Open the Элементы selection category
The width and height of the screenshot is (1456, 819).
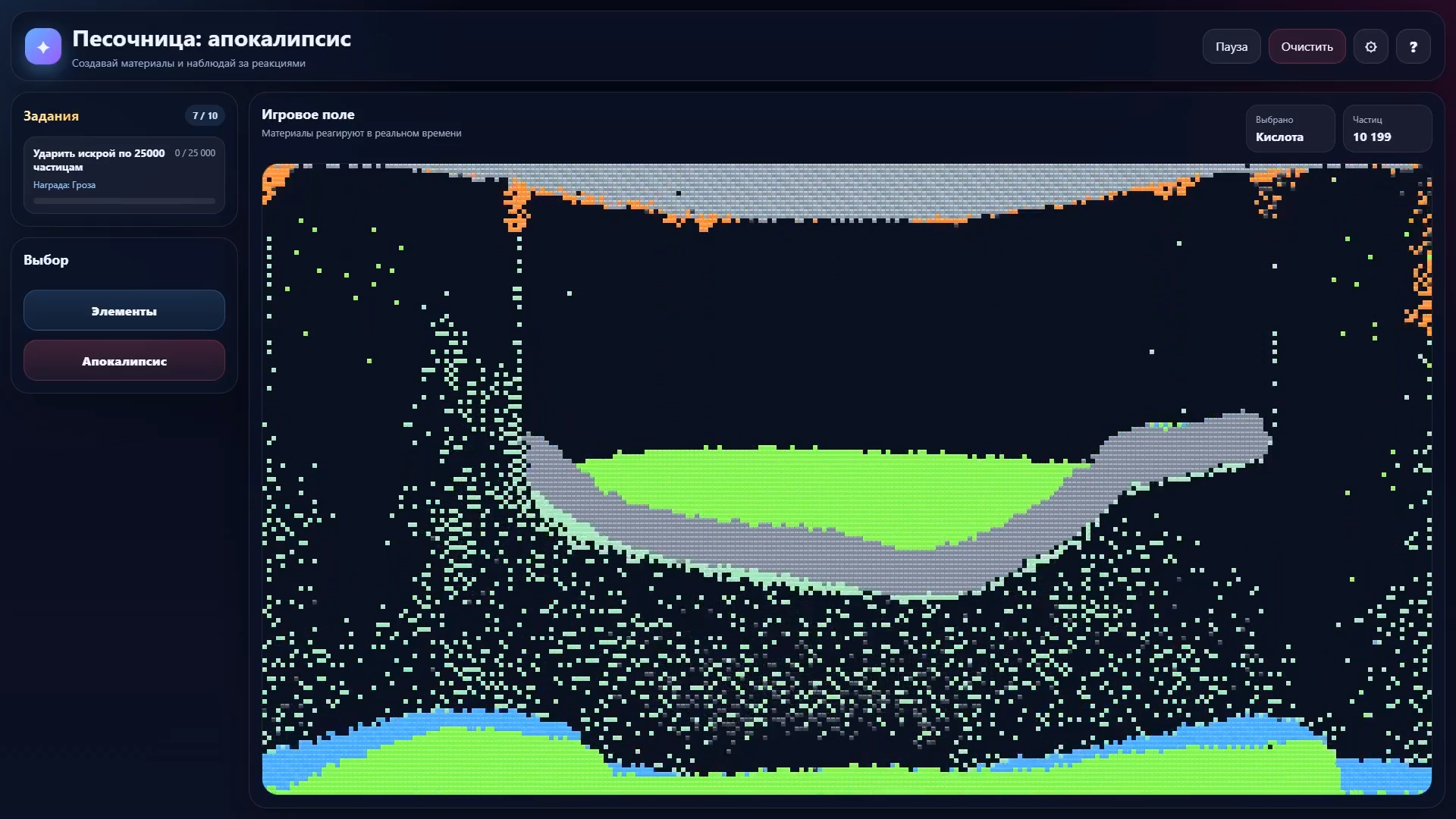pyautogui.click(x=124, y=311)
